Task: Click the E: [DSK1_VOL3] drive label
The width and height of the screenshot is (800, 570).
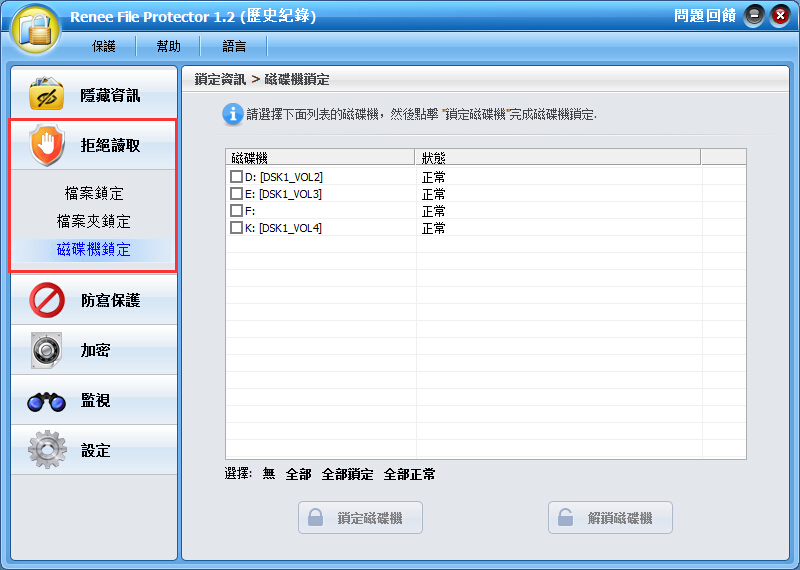Action: tap(283, 194)
